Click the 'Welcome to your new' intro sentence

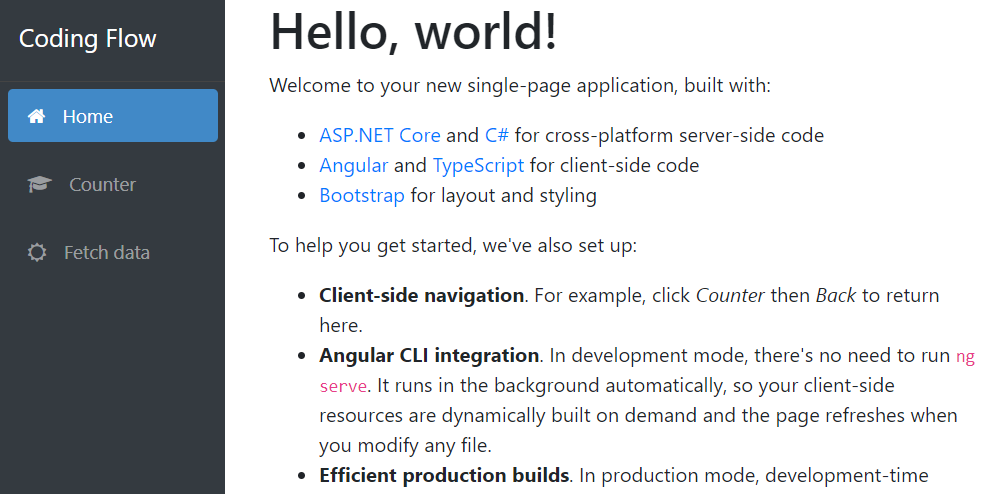pyautogui.click(x=520, y=85)
